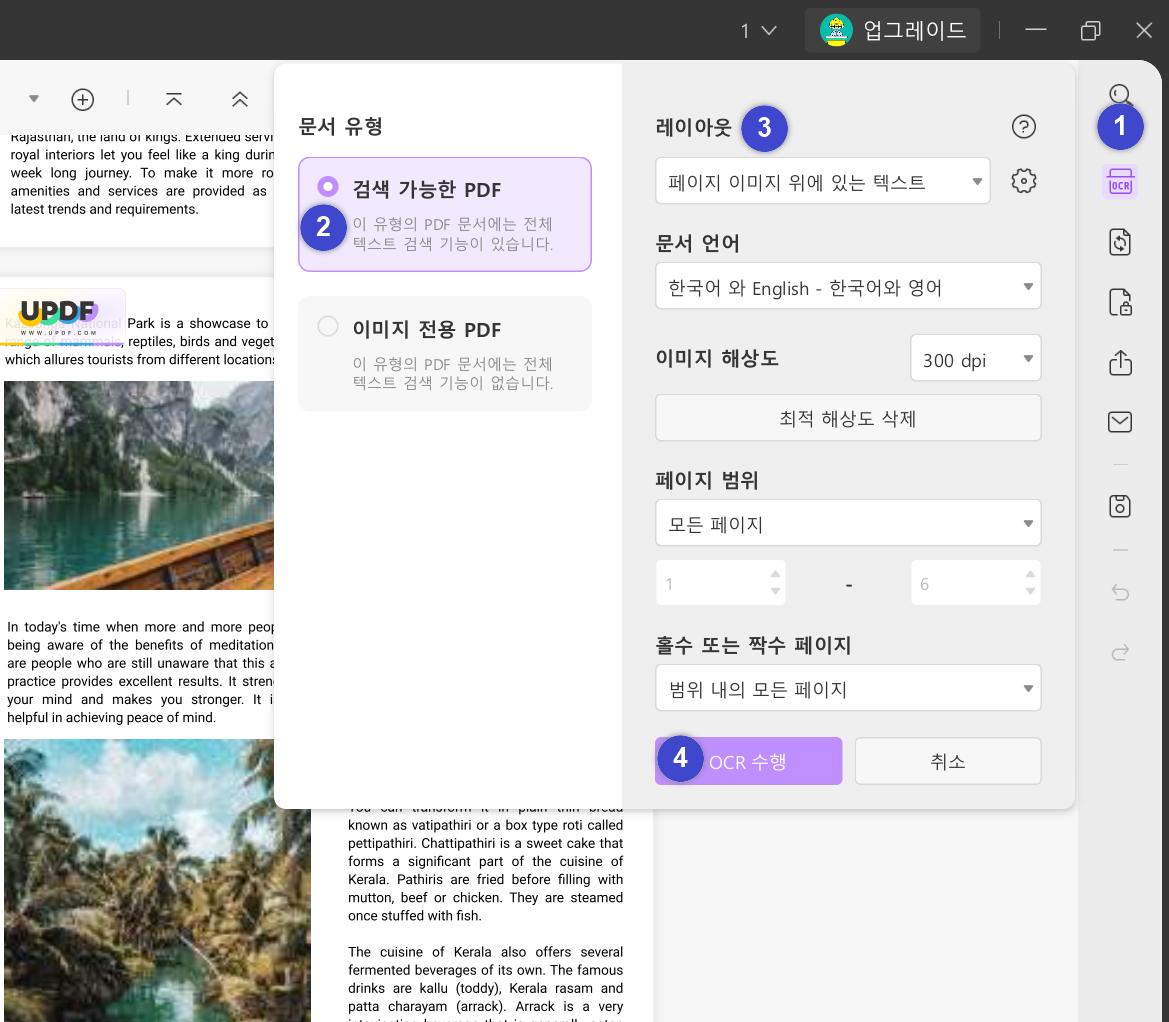Restore the window with the overlapping squares button
Screen dimensions: 1169x1022
[1090, 31]
